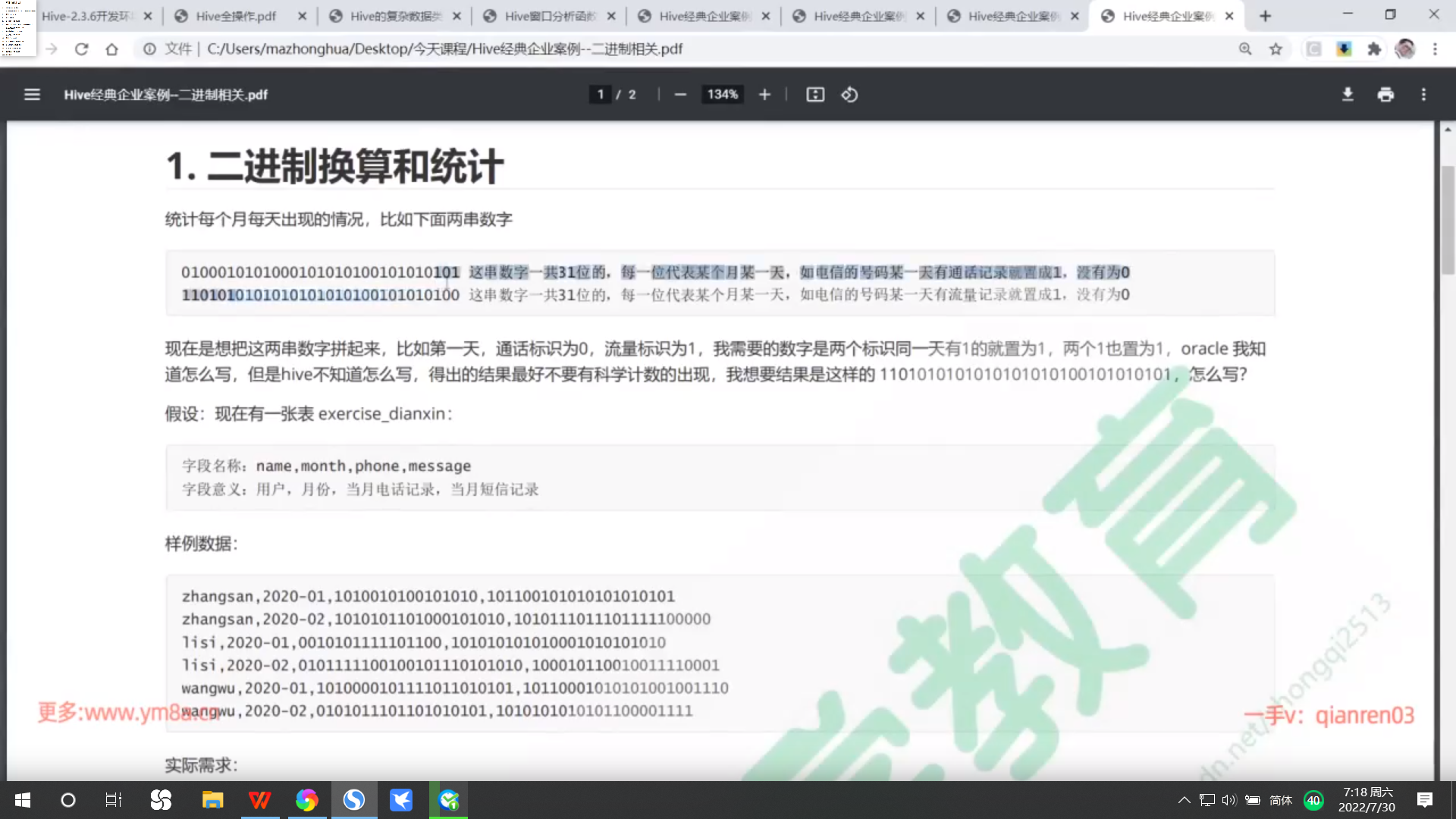The width and height of the screenshot is (1456, 819).
Task: Rotate the PDF counterclockwise
Action: tap(849, 95)
